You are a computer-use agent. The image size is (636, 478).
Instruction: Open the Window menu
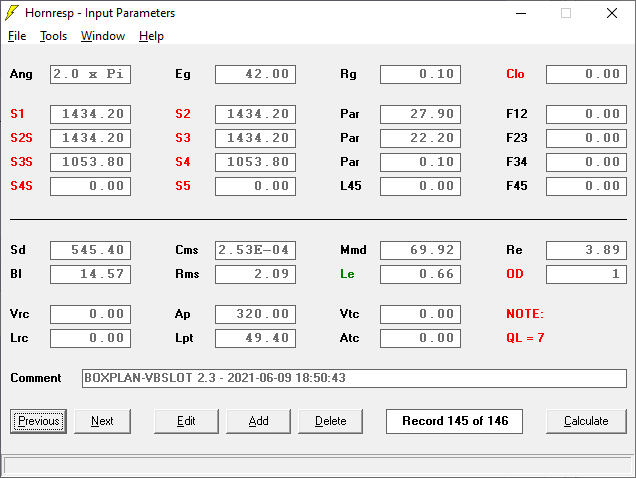coord(103,36)
